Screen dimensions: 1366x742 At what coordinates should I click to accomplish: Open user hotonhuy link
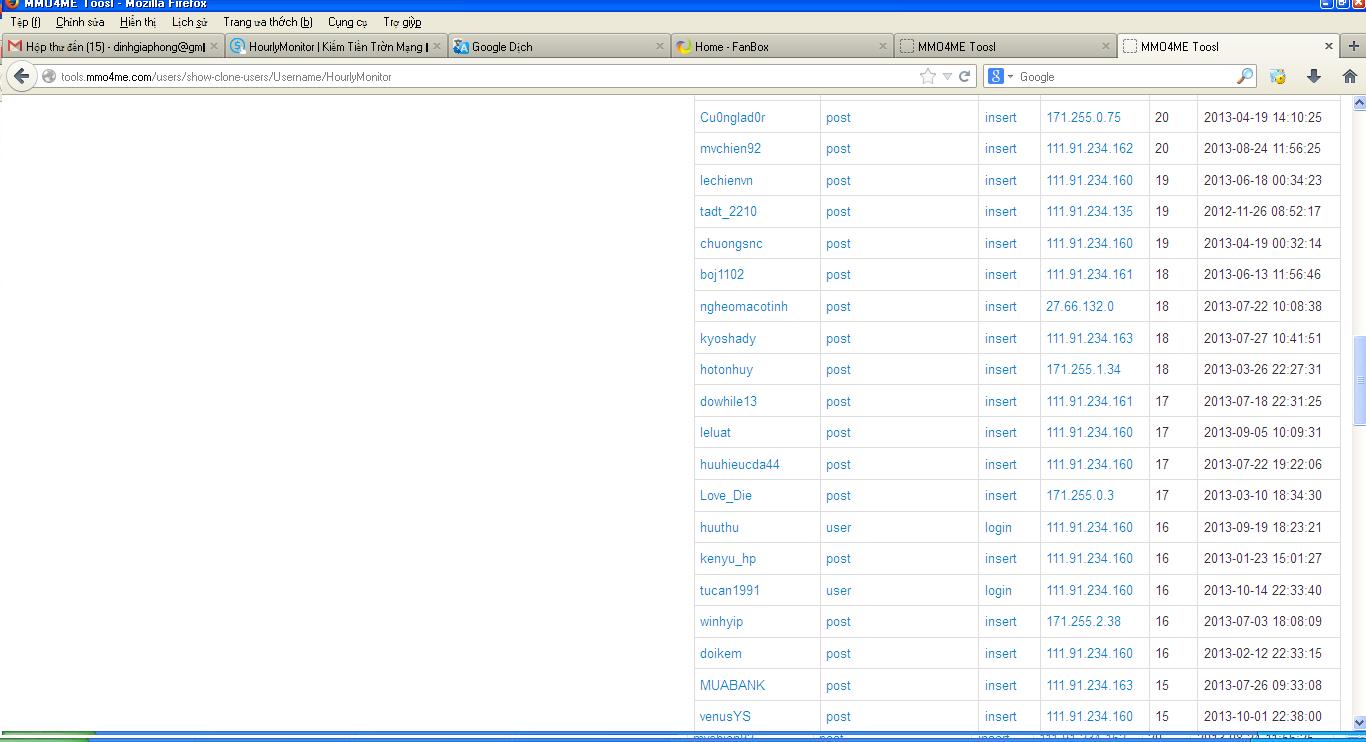(x=726, y=369)
